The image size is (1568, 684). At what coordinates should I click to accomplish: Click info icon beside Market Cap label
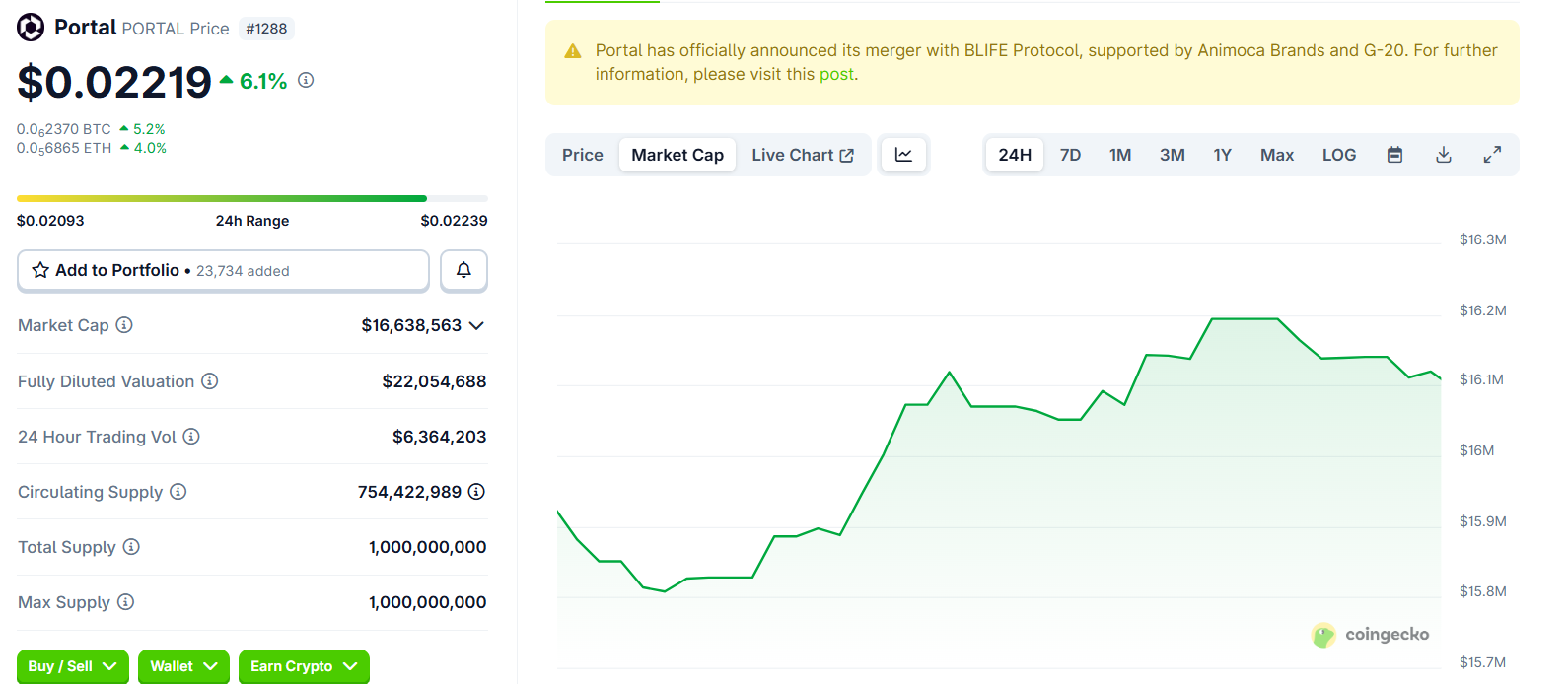tap(124, 325)
